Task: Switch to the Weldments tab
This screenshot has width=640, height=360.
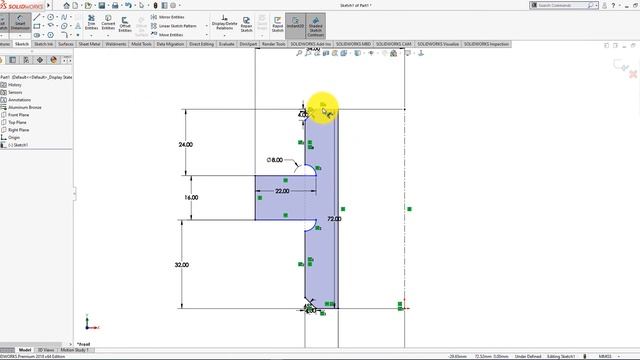Action: 116,44
